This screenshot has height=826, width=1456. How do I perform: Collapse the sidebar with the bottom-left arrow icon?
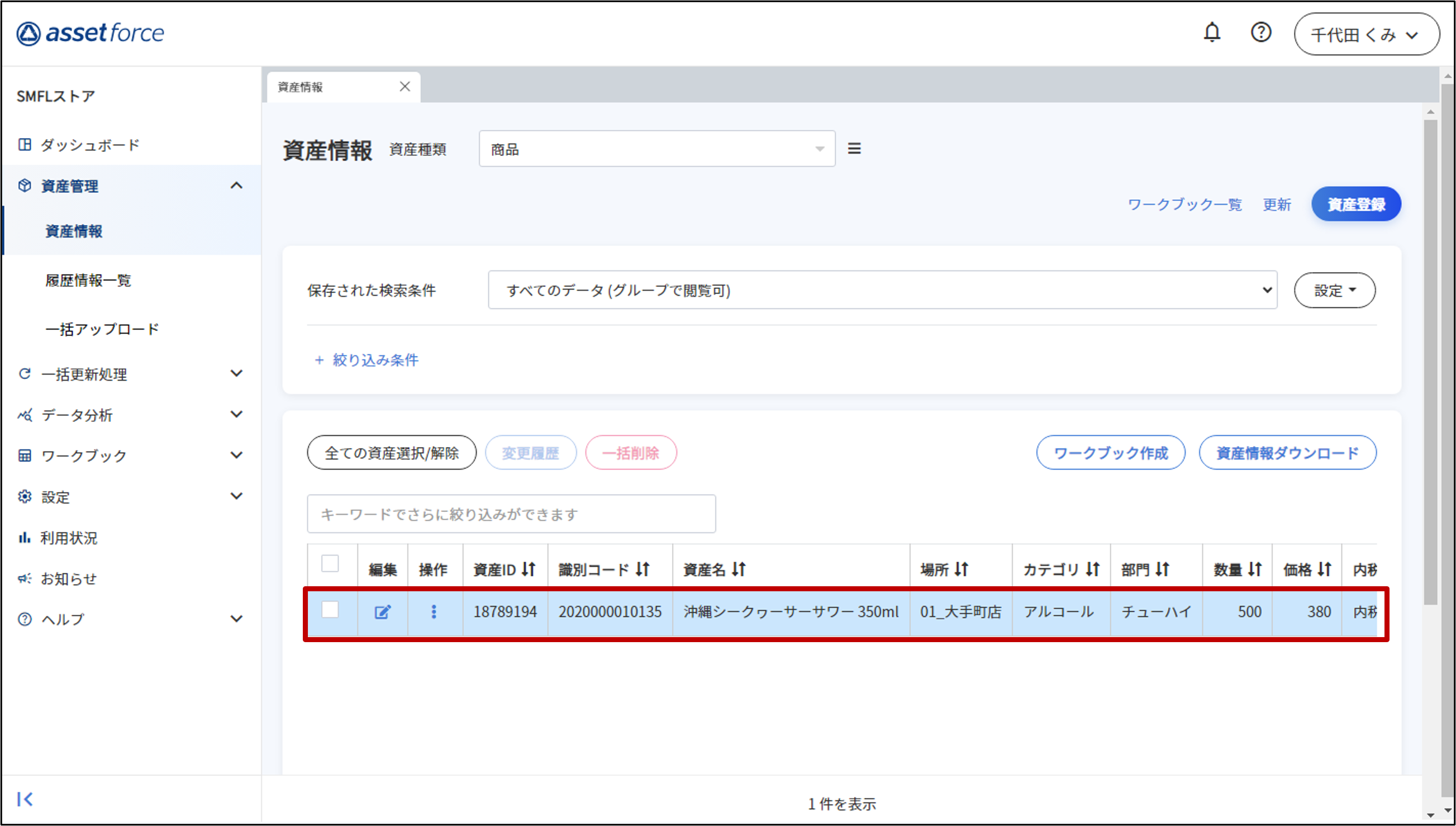[26, 799]
